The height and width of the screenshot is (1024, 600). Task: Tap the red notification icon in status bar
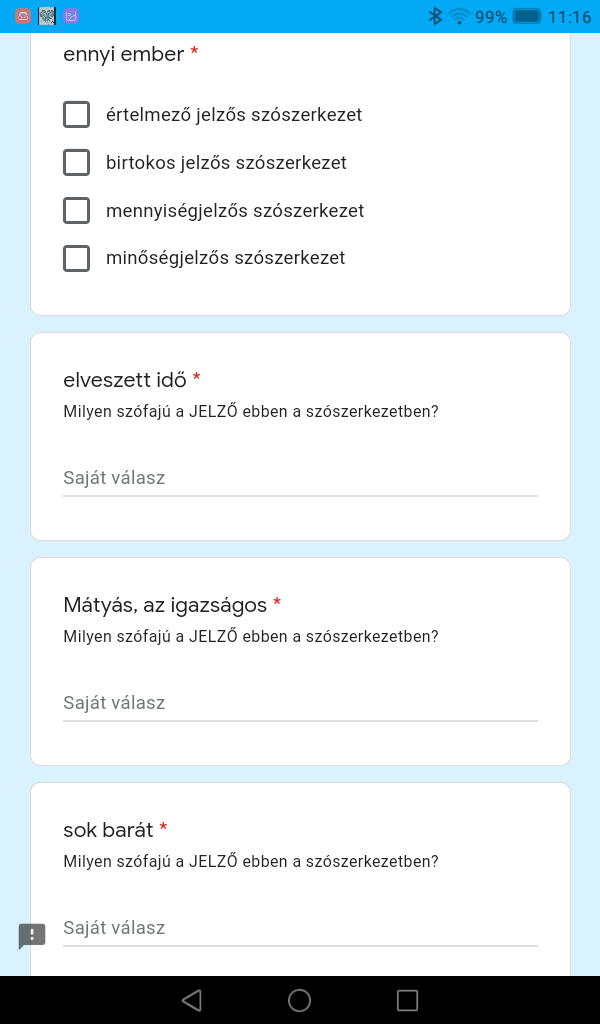[x=23, y=16]
